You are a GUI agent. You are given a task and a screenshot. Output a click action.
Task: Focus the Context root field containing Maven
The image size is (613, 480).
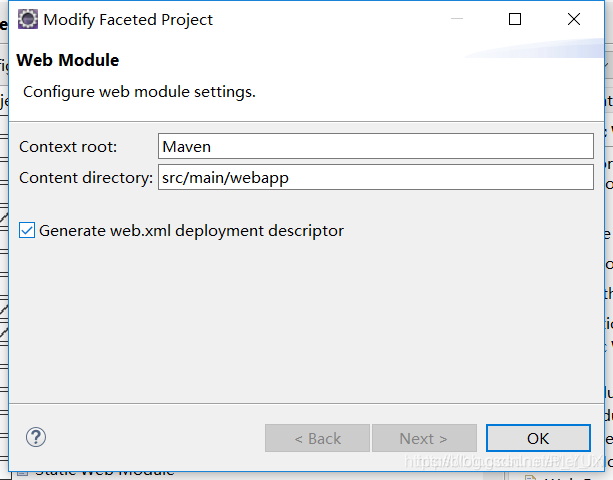click(x=376, y=146)
